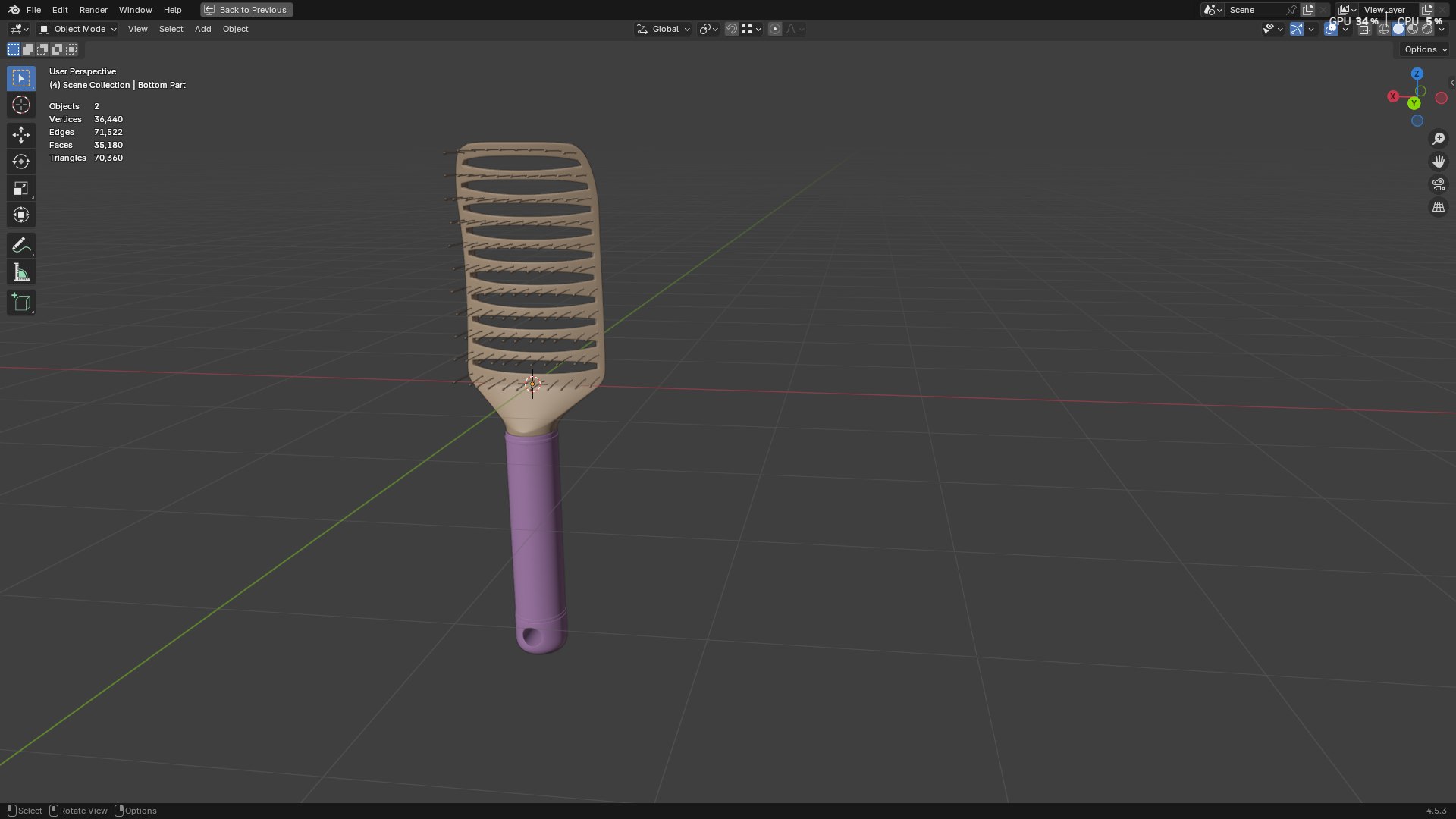
Task: Open the Global transform orientation dropdown
Action: click(x=664, y=29)
